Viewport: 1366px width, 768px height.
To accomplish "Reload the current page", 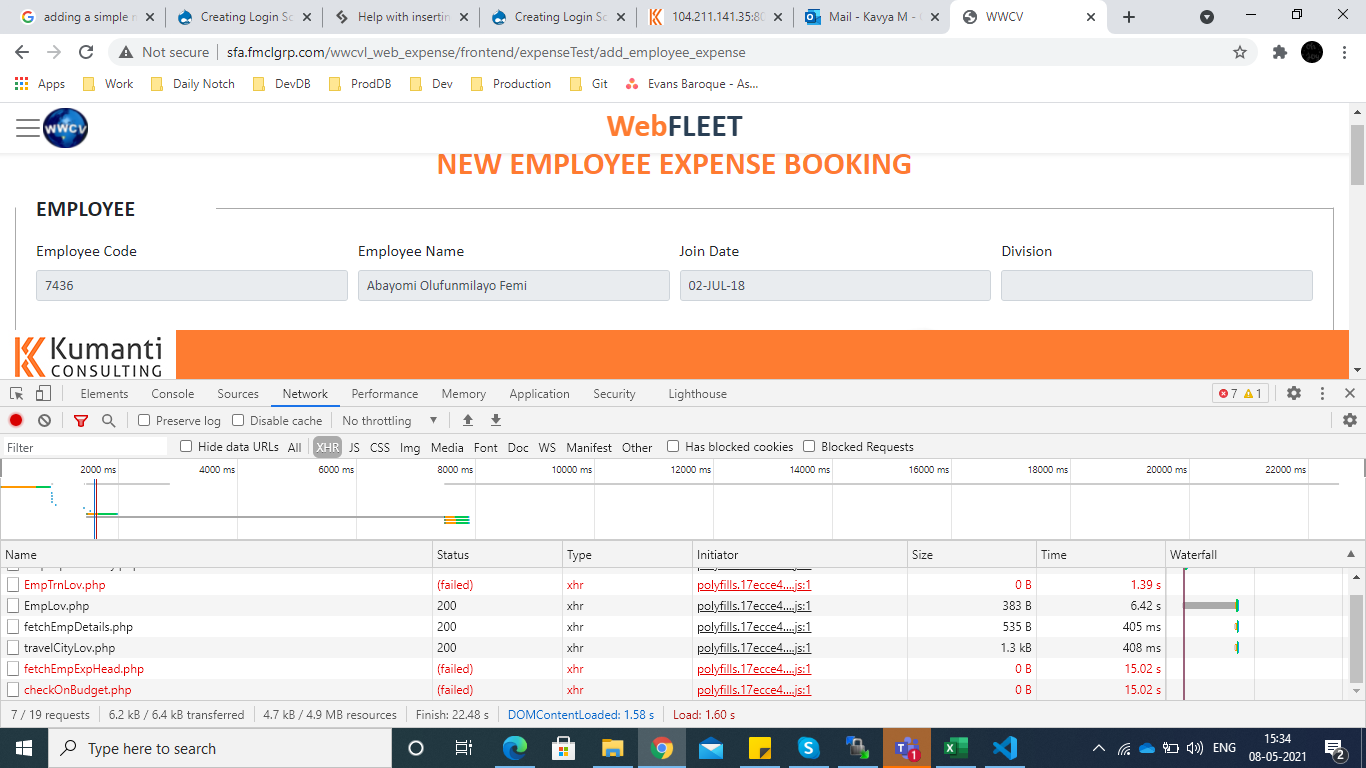I will 86,52.
